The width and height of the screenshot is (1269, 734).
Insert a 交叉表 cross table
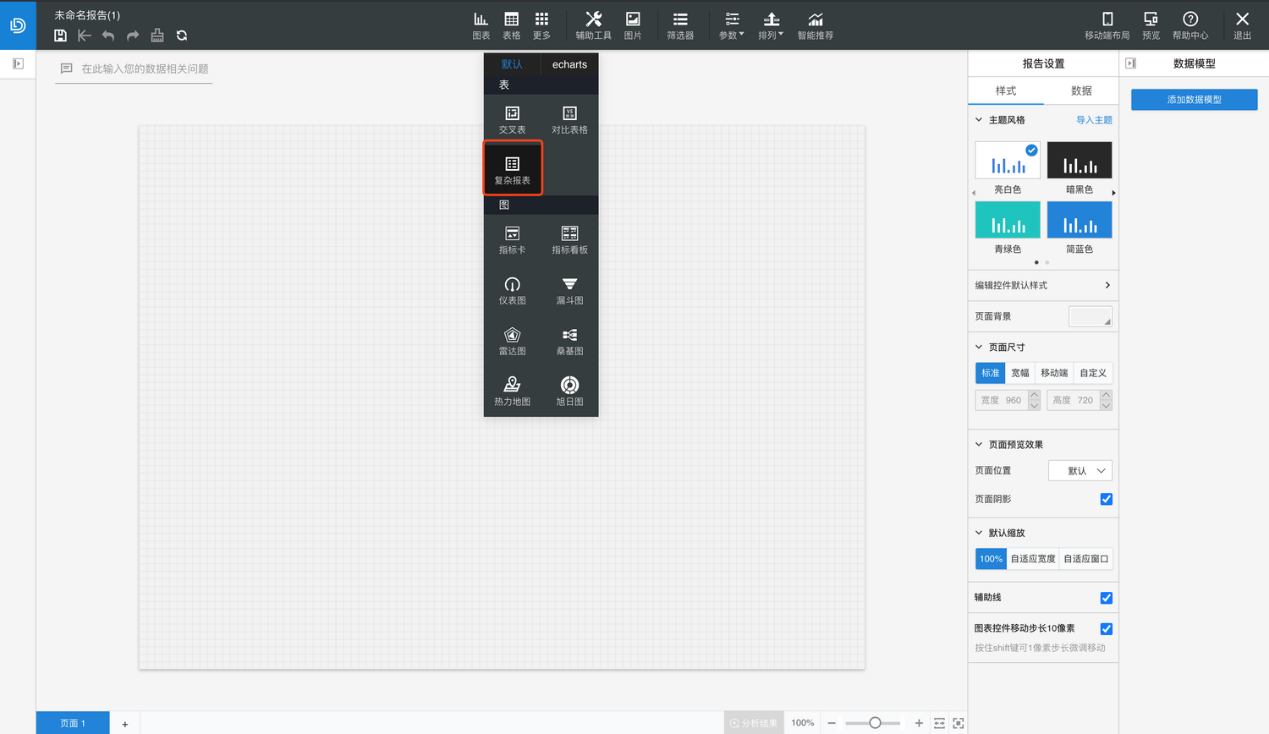pyautogui.click(x=512, y=118)
